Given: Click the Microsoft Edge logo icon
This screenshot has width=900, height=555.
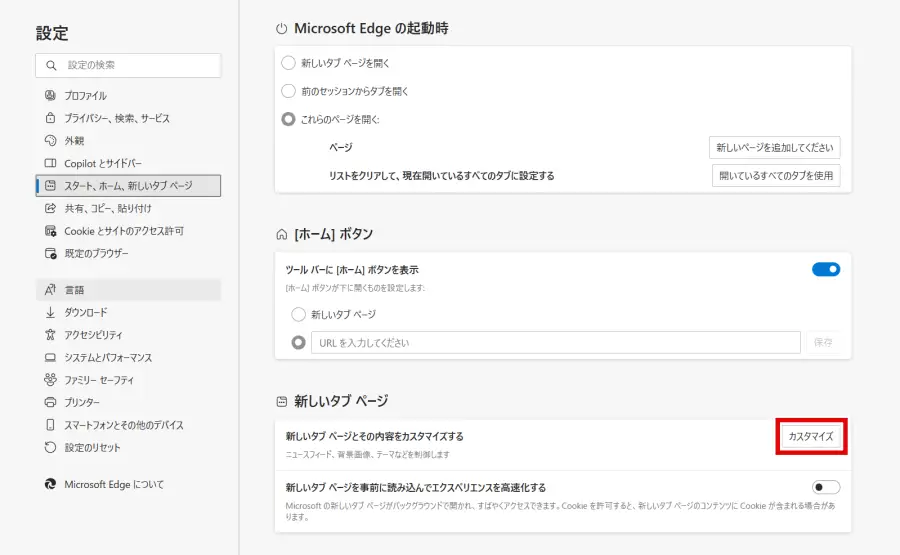Looking at the screenshot, I should tap(51, 484).
